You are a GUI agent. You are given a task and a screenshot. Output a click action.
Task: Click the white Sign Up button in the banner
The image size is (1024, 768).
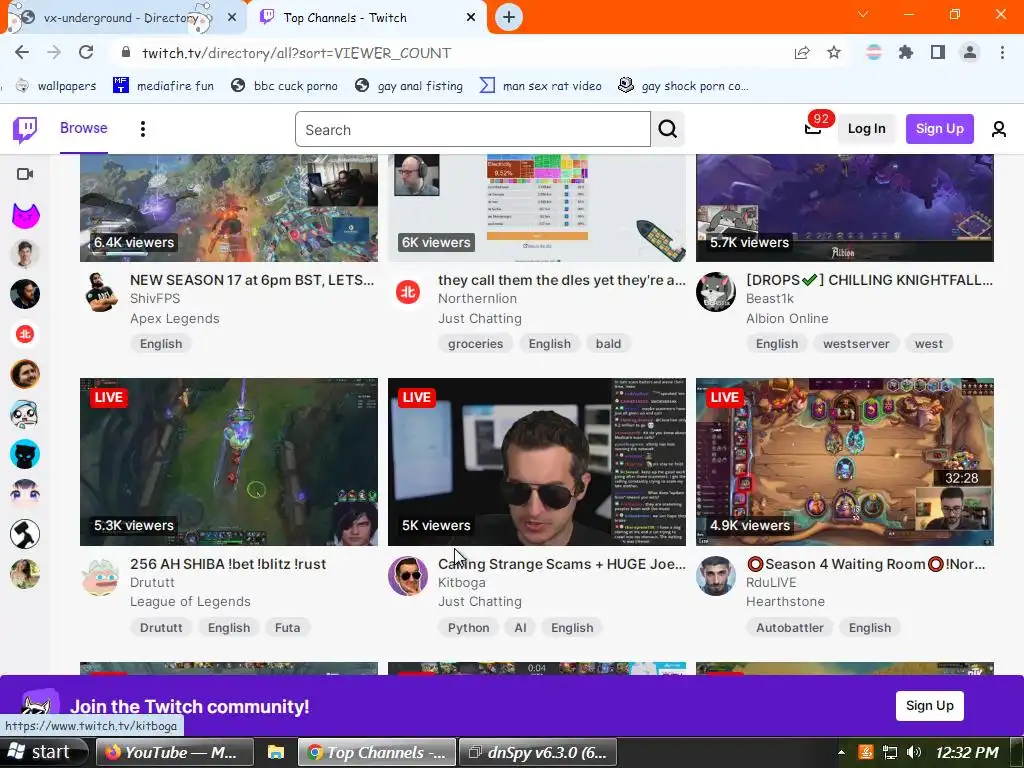[x=929, y=705]
